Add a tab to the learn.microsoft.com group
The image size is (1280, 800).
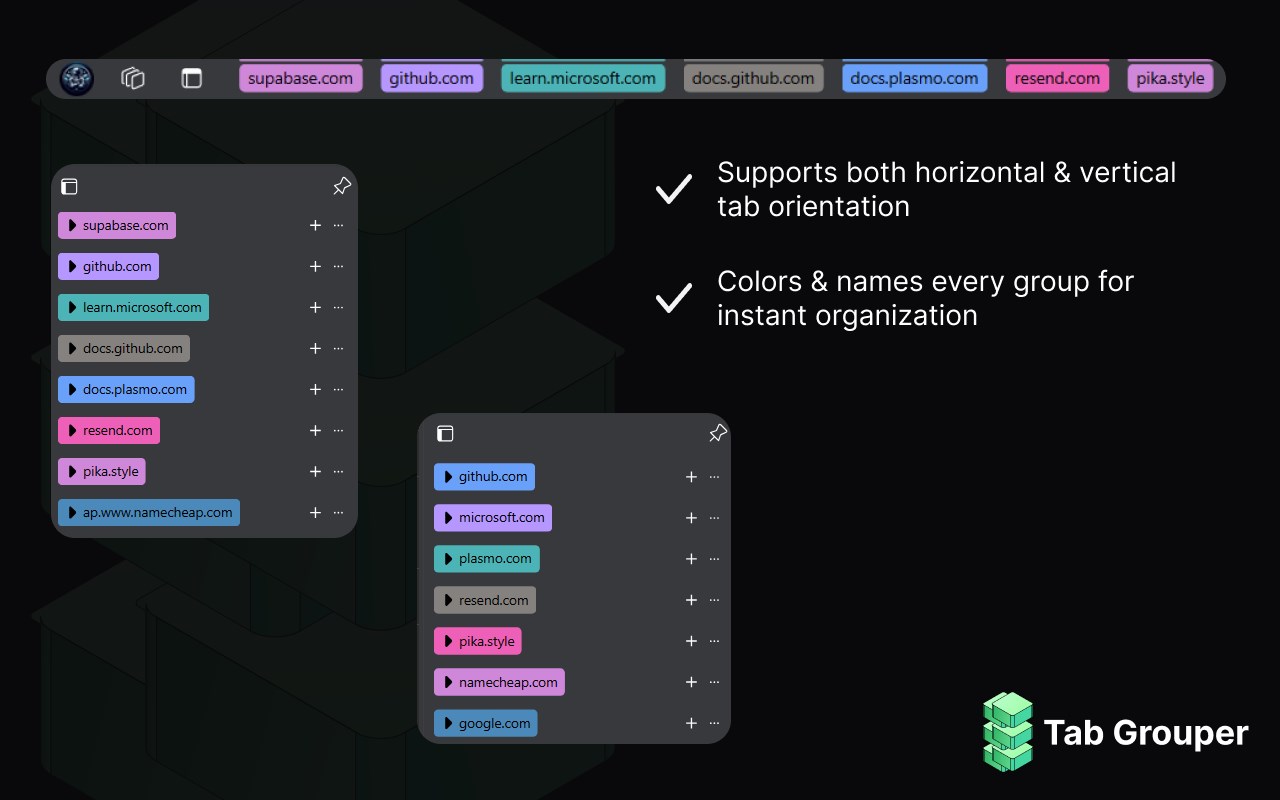tap(315, 308)
